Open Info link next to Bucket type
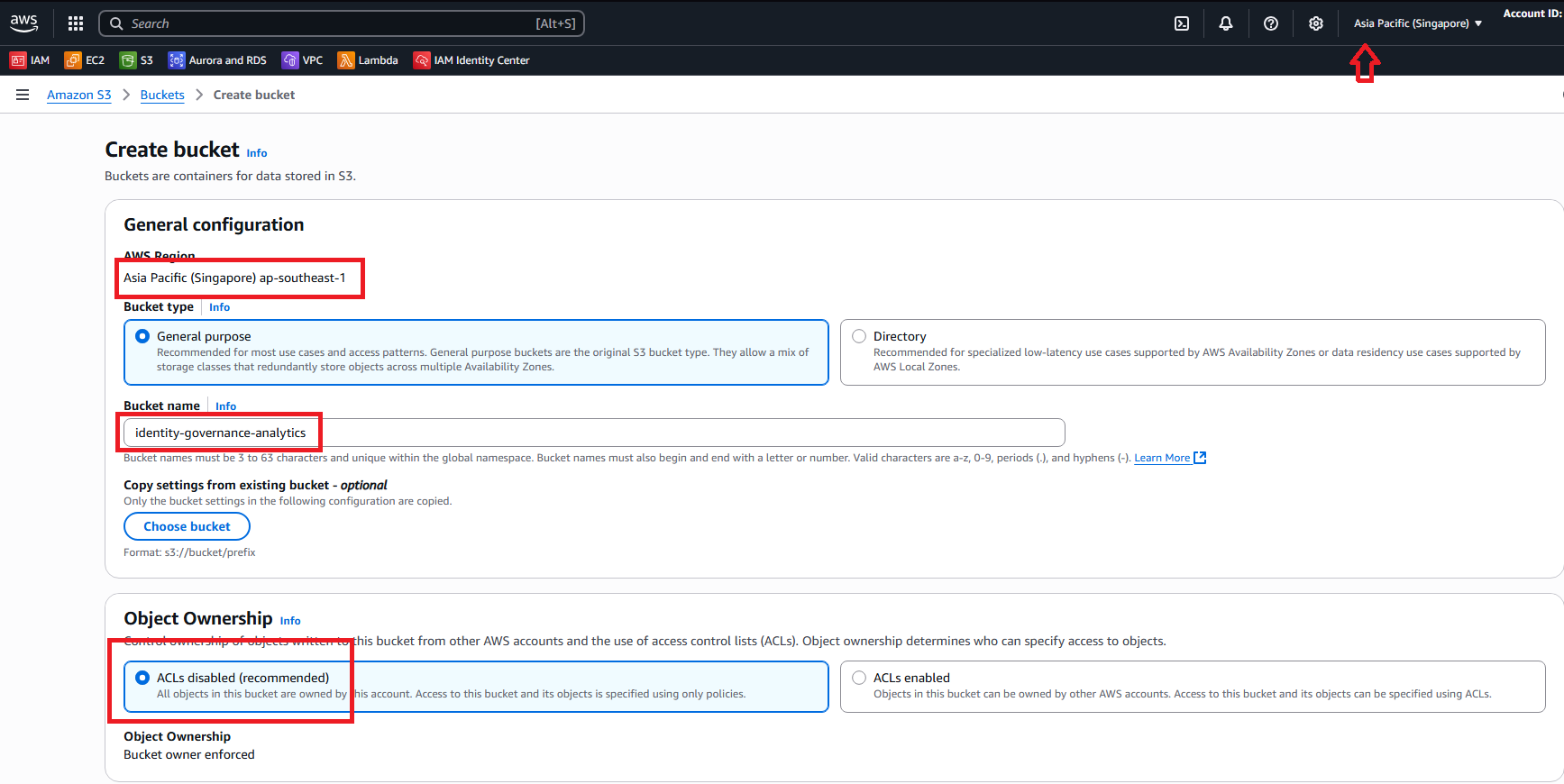 click(220, 307)
